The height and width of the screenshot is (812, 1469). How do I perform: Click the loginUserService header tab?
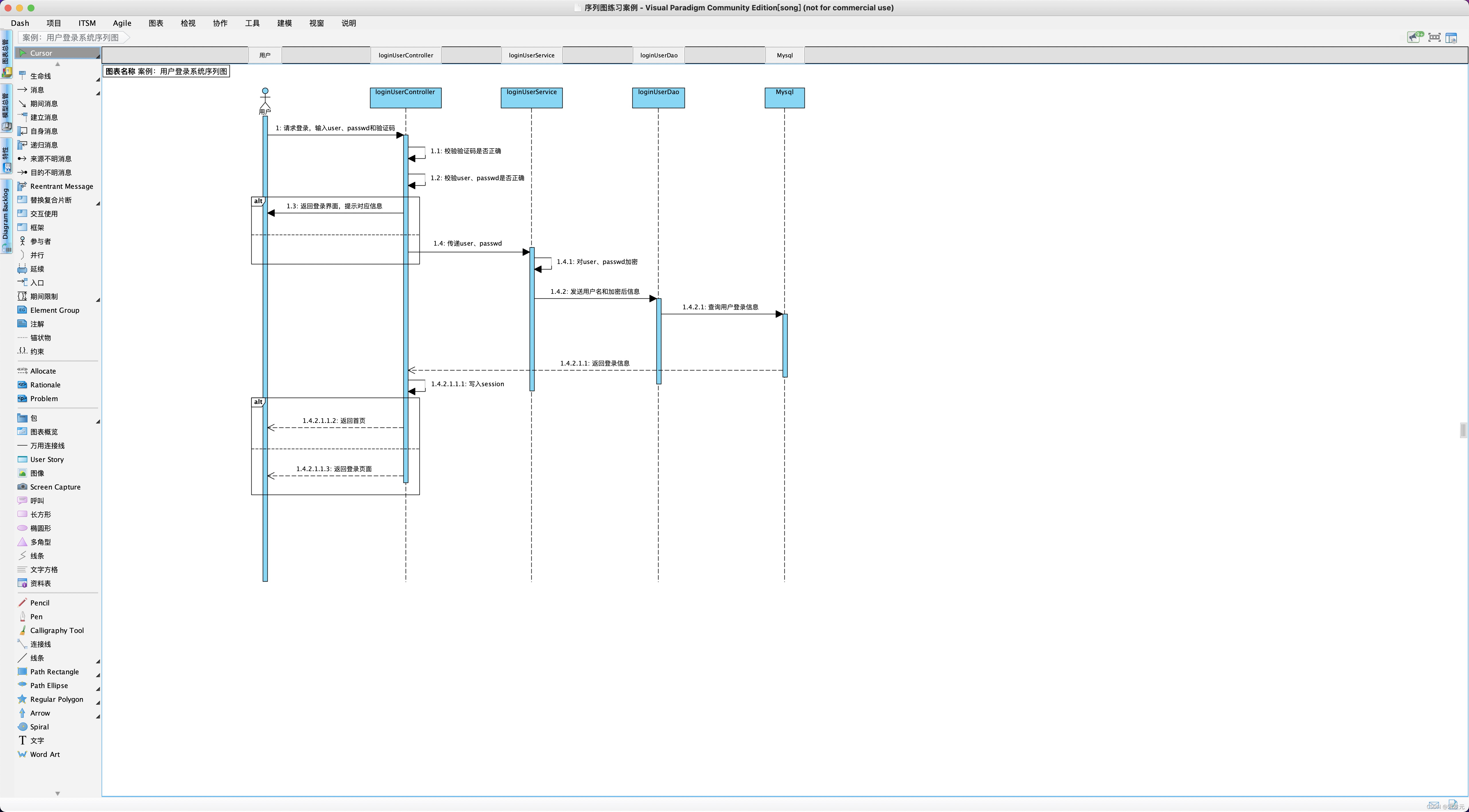click(x=531, y=55)
